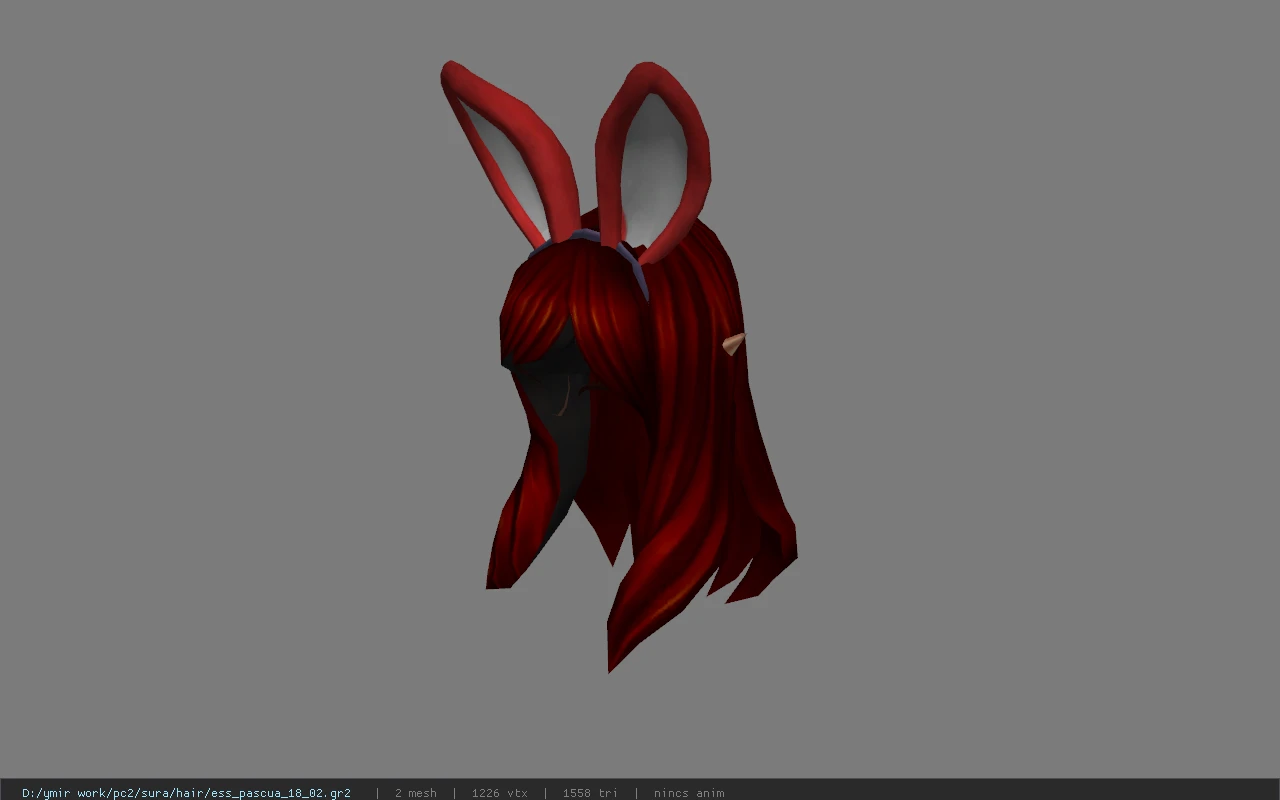
Task: Click the '1558 tri' triangle count
Action: pyautogui.click(x=590, y=793)
